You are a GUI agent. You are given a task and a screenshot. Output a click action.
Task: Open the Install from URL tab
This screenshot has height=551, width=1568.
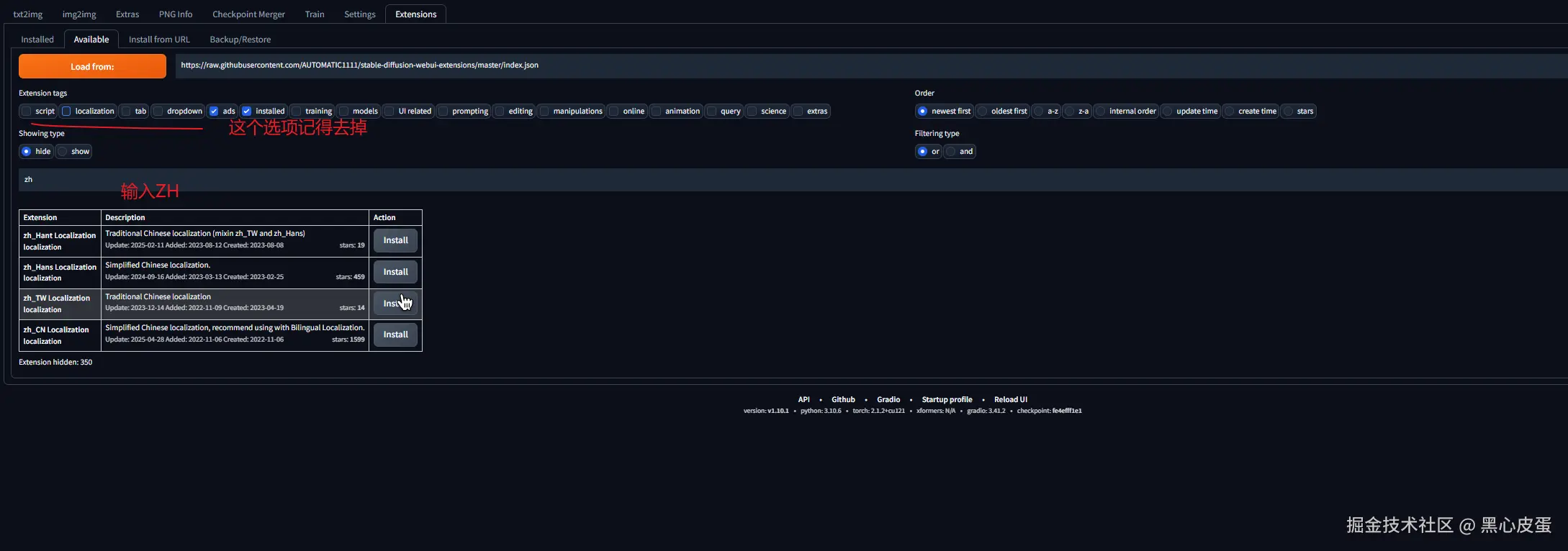click(x=159, y=40)
